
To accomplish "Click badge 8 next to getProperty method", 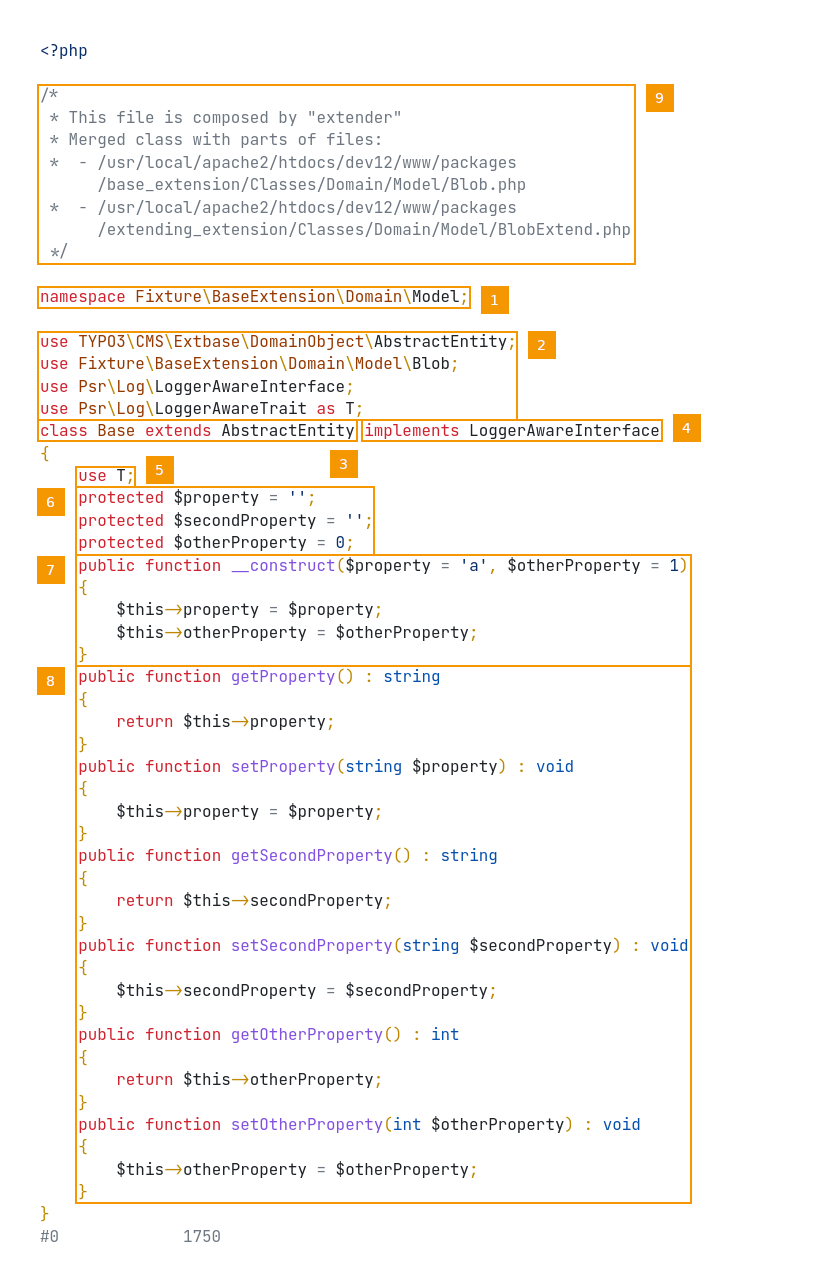I will click(x=51, y=681).
